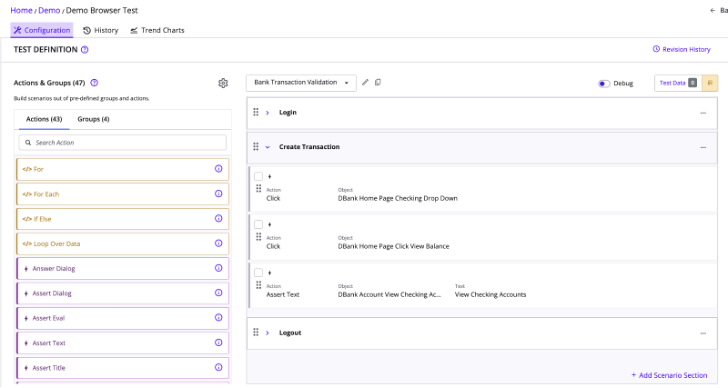Viewport: 728px width, 388px height.
Task: Select the Assert Eval action item
Action: click(123, 318)
